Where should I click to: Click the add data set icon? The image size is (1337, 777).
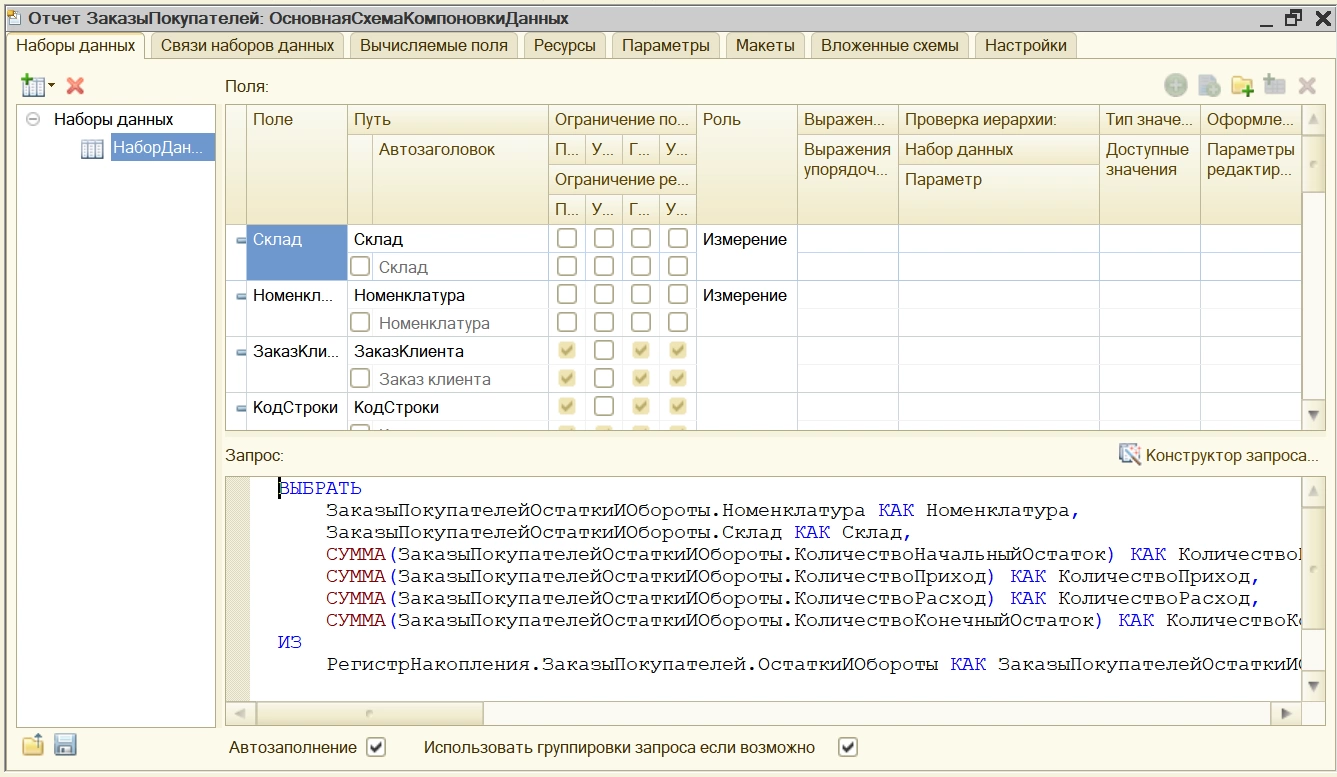point(34,86)
